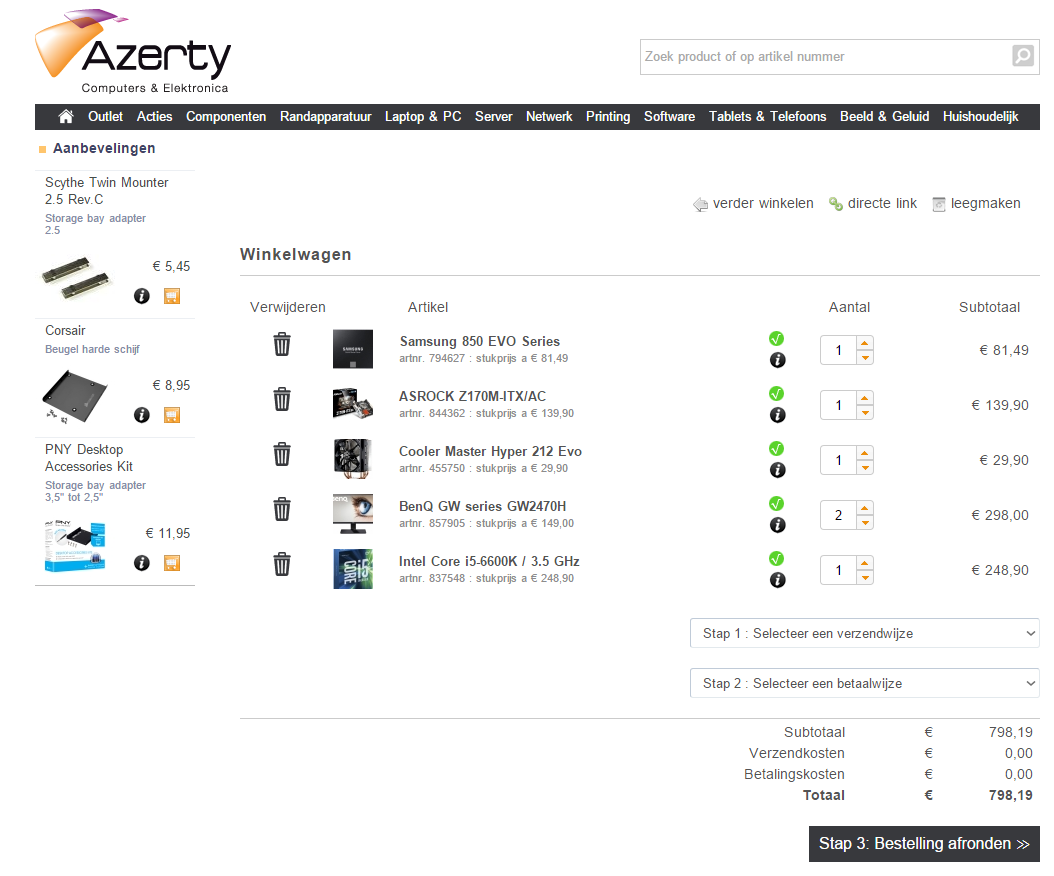
Task: Increase Cooler Master Hyper 212 quantity
Action: (865, 453)
